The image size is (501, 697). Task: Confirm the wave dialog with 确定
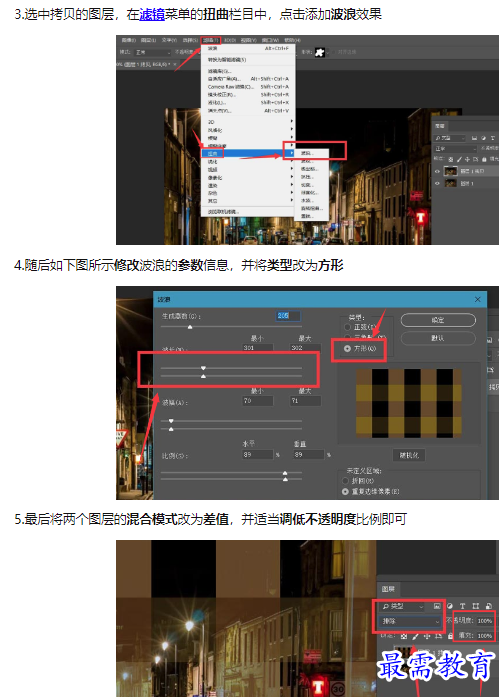438,320
